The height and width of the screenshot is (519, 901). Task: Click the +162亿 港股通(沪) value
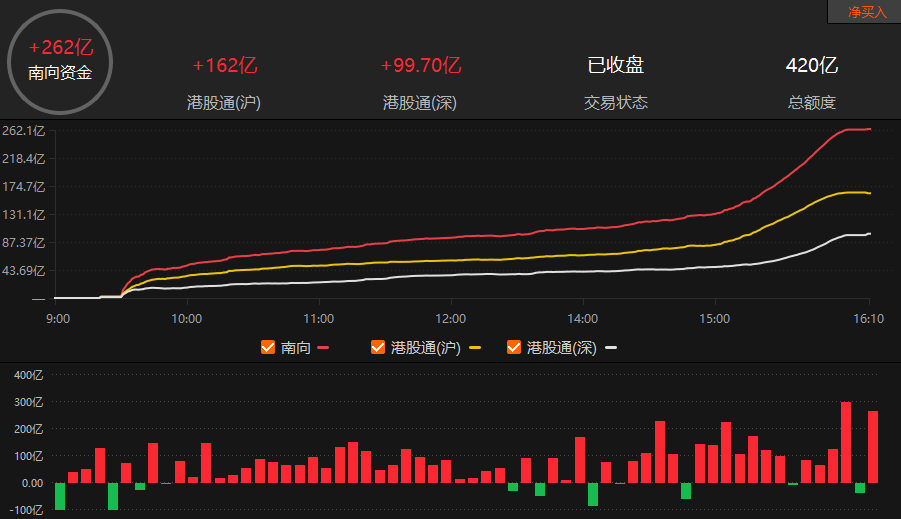(225, 65)
